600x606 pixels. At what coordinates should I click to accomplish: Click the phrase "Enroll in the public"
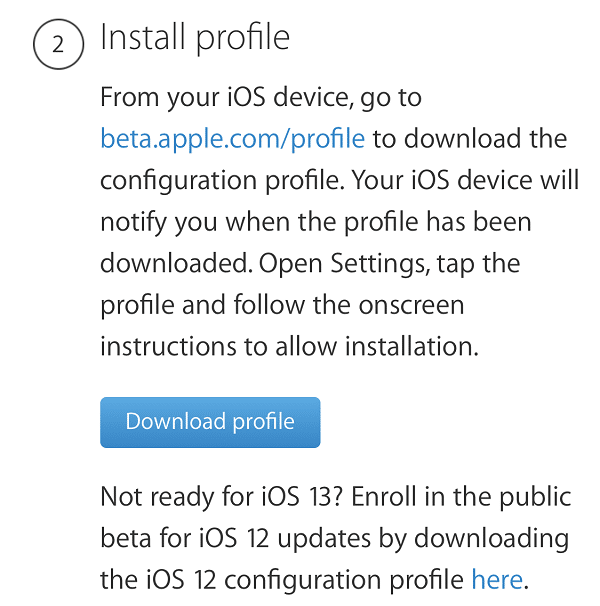(x=461, y=497)
